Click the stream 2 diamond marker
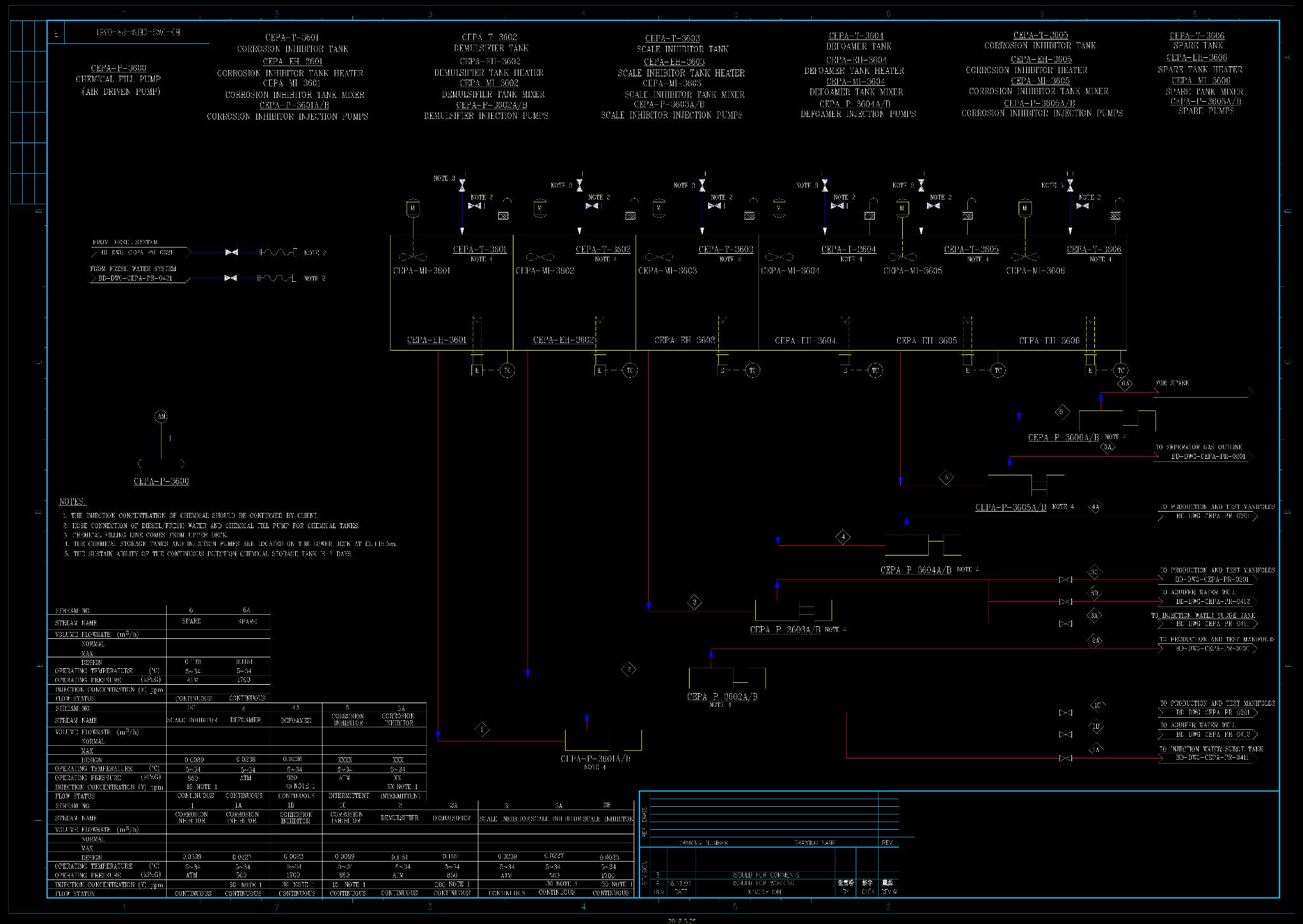 629,669
